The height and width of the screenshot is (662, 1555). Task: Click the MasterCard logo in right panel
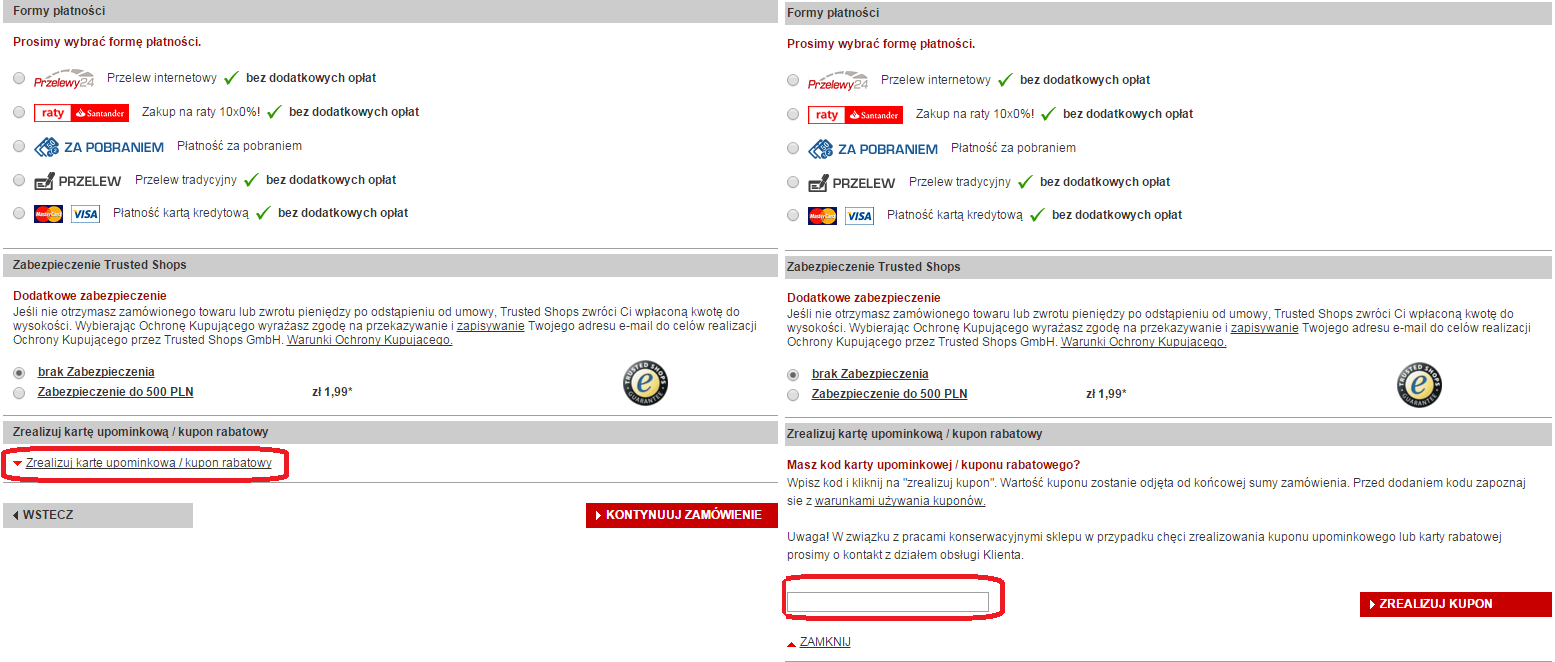(x=823, y=215)
